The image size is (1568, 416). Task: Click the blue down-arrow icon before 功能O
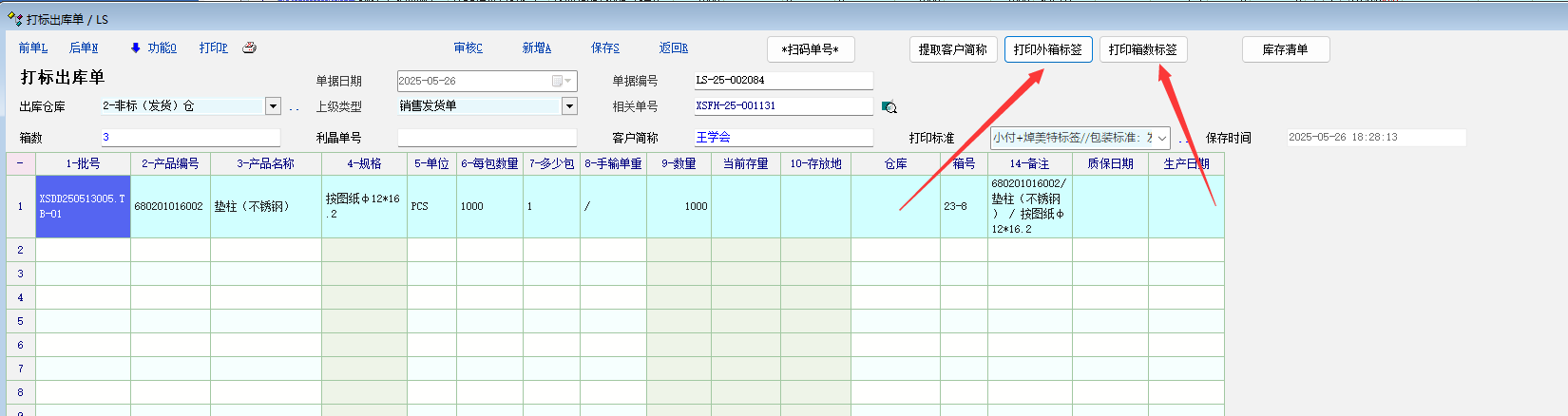[x=136, y=47]
